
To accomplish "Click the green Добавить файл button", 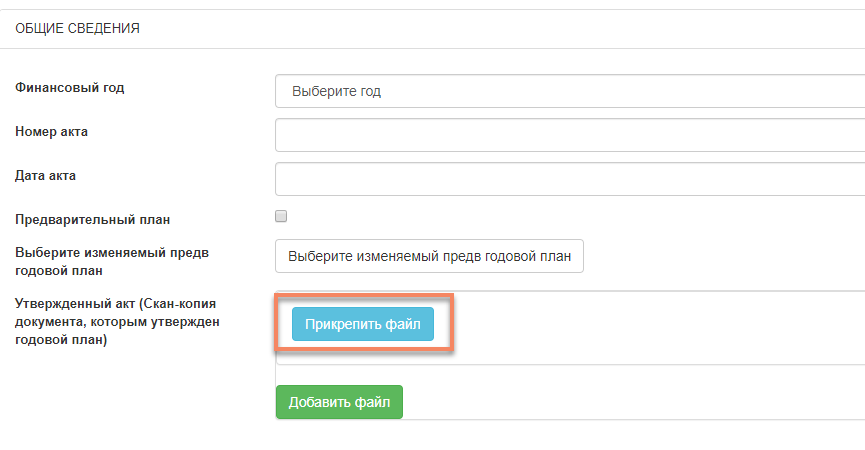I will click(339, 402).
